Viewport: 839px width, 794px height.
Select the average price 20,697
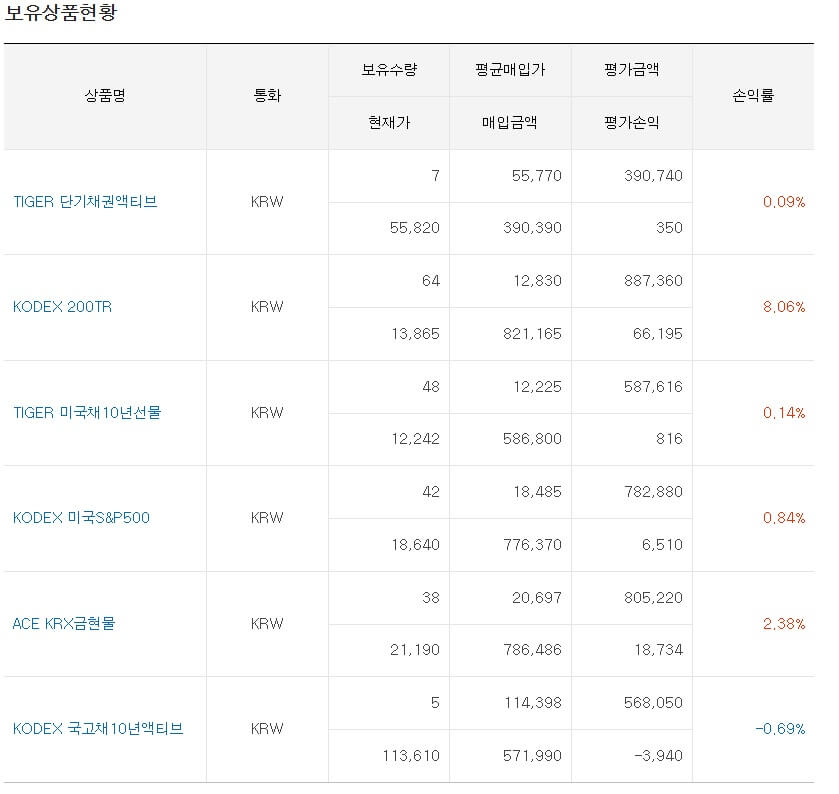[x=537, y=597]
